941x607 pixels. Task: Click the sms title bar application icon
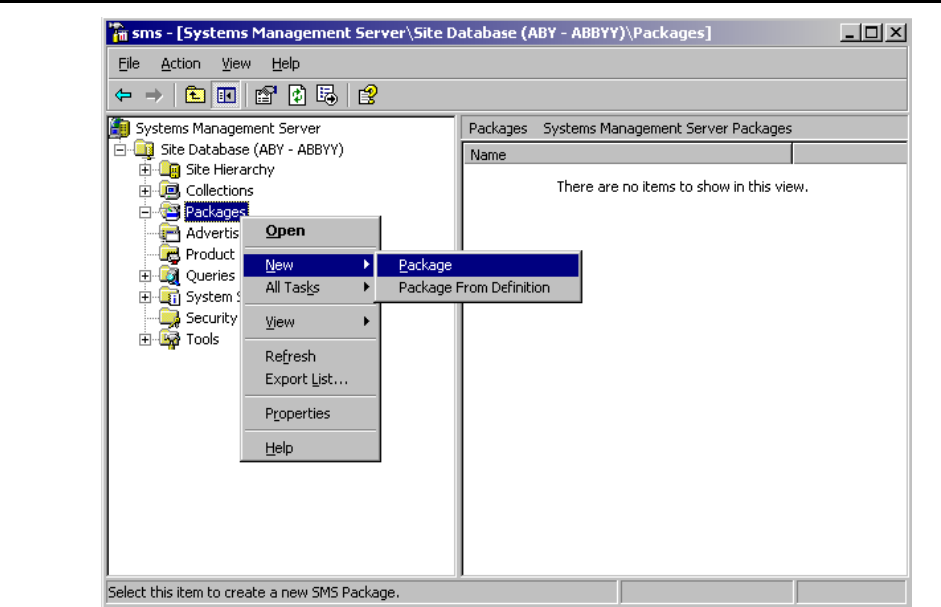pyautogui.click(x=119, y=32)
